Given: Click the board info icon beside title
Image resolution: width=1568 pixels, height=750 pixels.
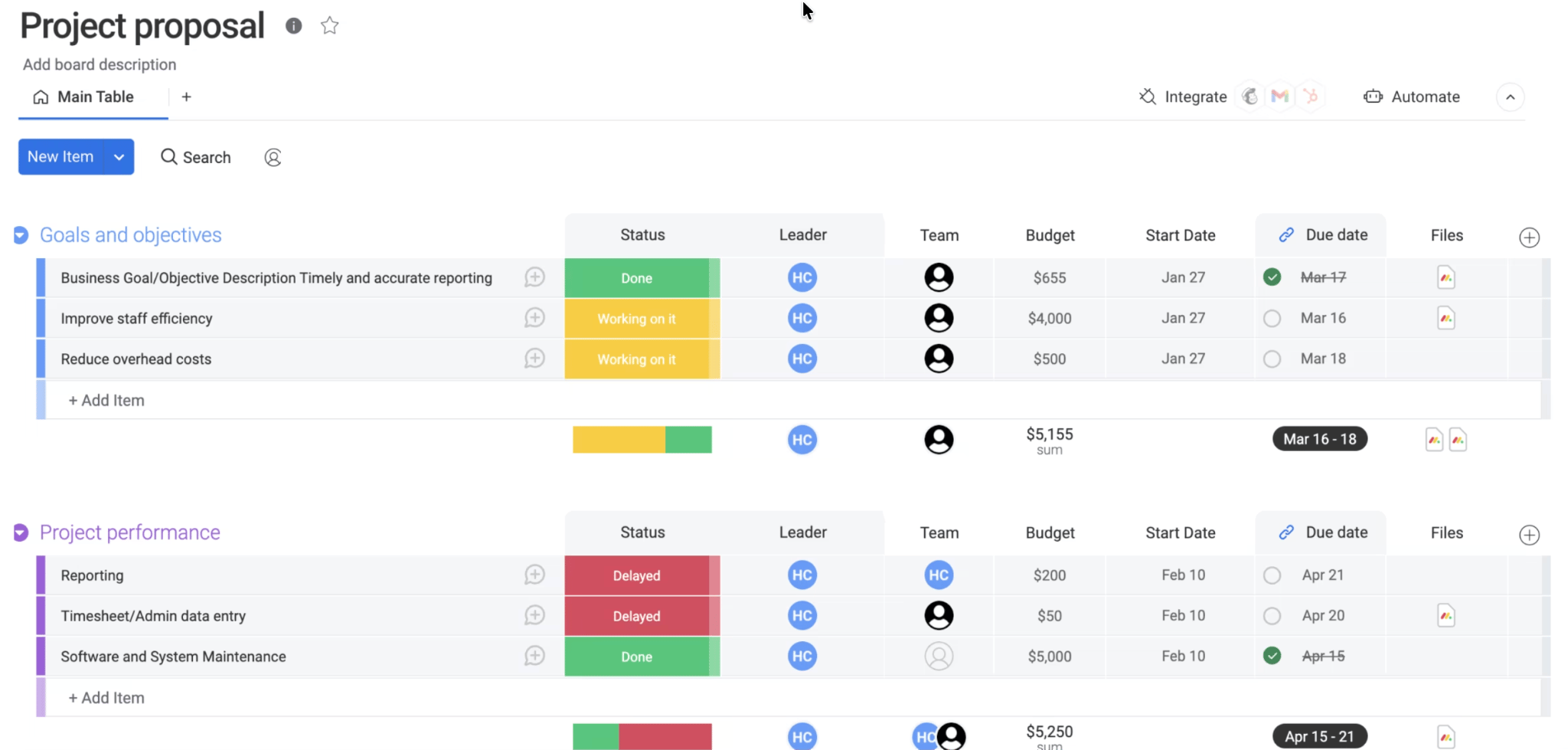Looking at the screenshot, I should tap(293, 26).
